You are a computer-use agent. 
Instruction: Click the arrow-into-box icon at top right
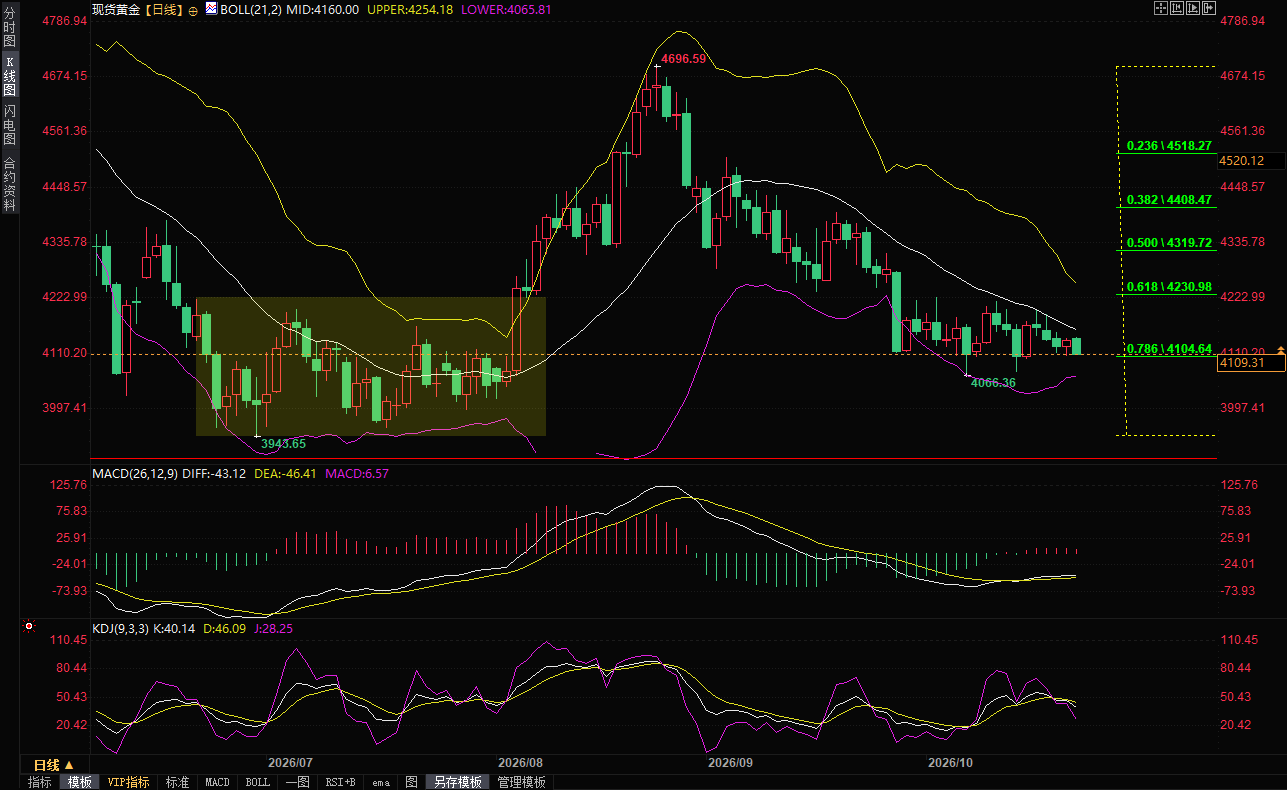click(x=1211, y=7)
